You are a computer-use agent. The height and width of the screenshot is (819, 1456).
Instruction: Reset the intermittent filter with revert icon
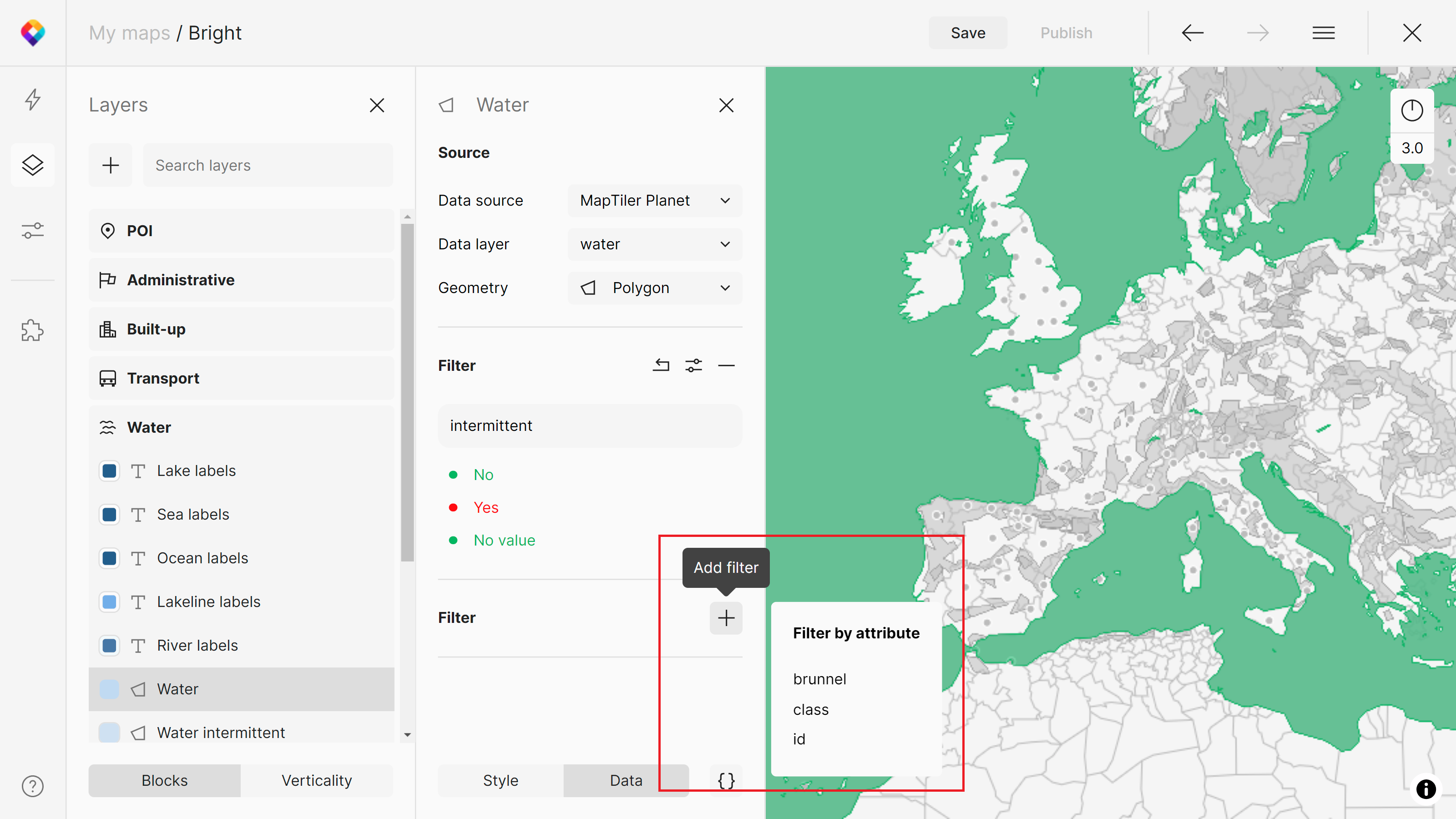coord(661,365)
